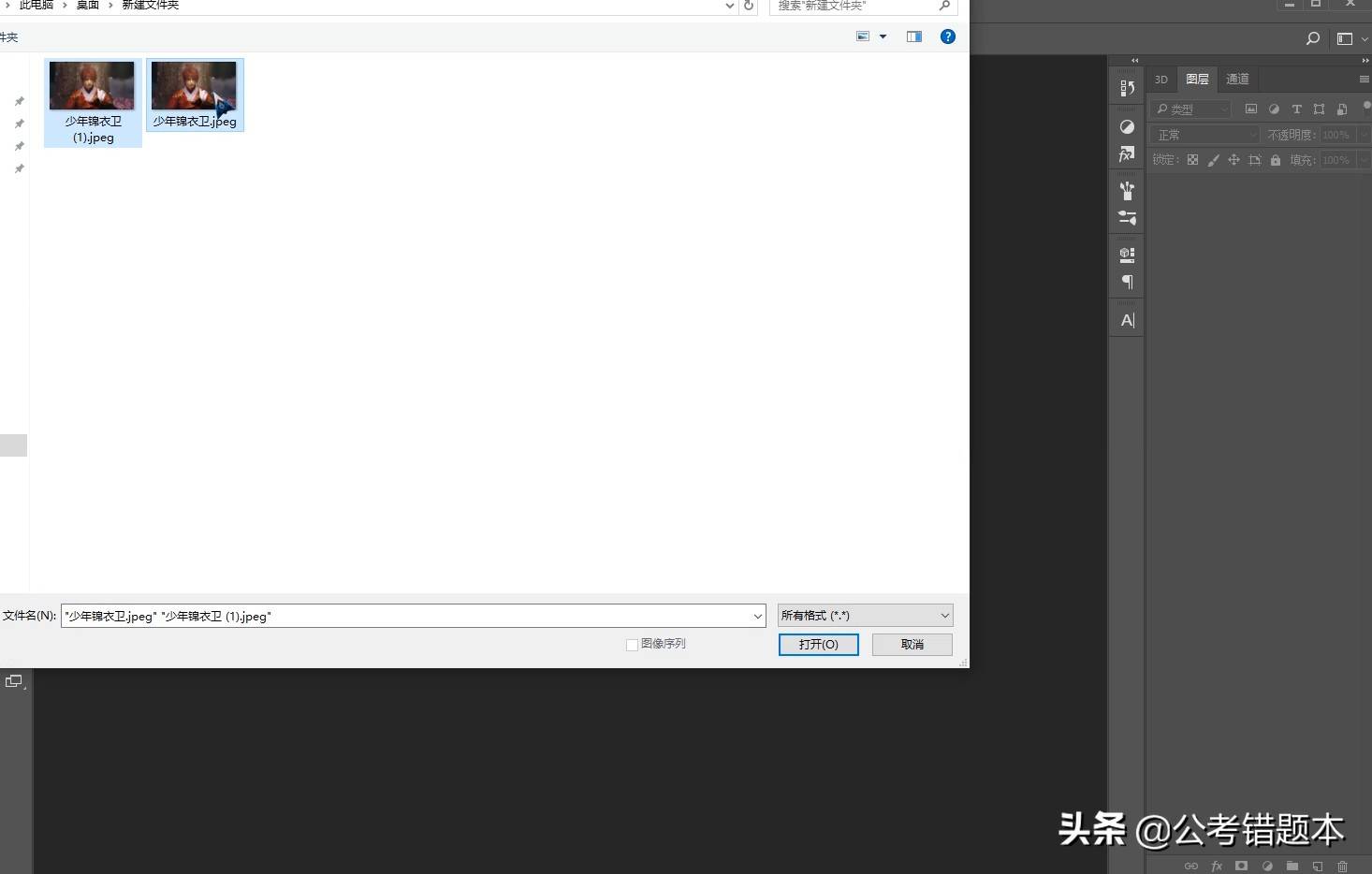Screen dimensions: 1372x874
Task: Expand the 所有格式 file type dropdown
Action: (865, 616)
